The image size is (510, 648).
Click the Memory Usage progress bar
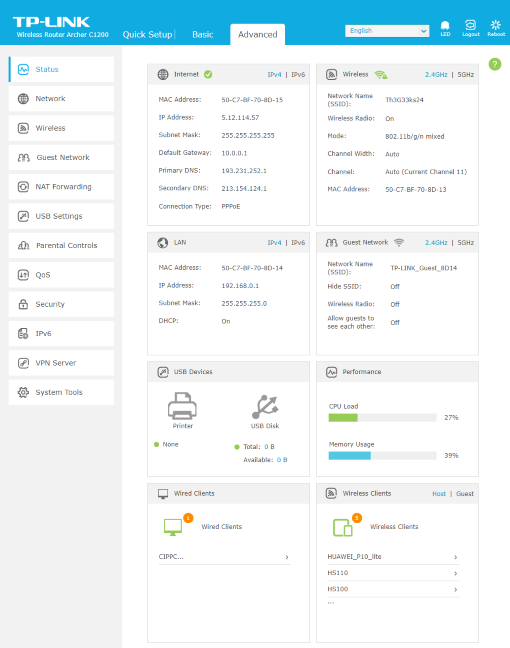click(x=382, y=455)
